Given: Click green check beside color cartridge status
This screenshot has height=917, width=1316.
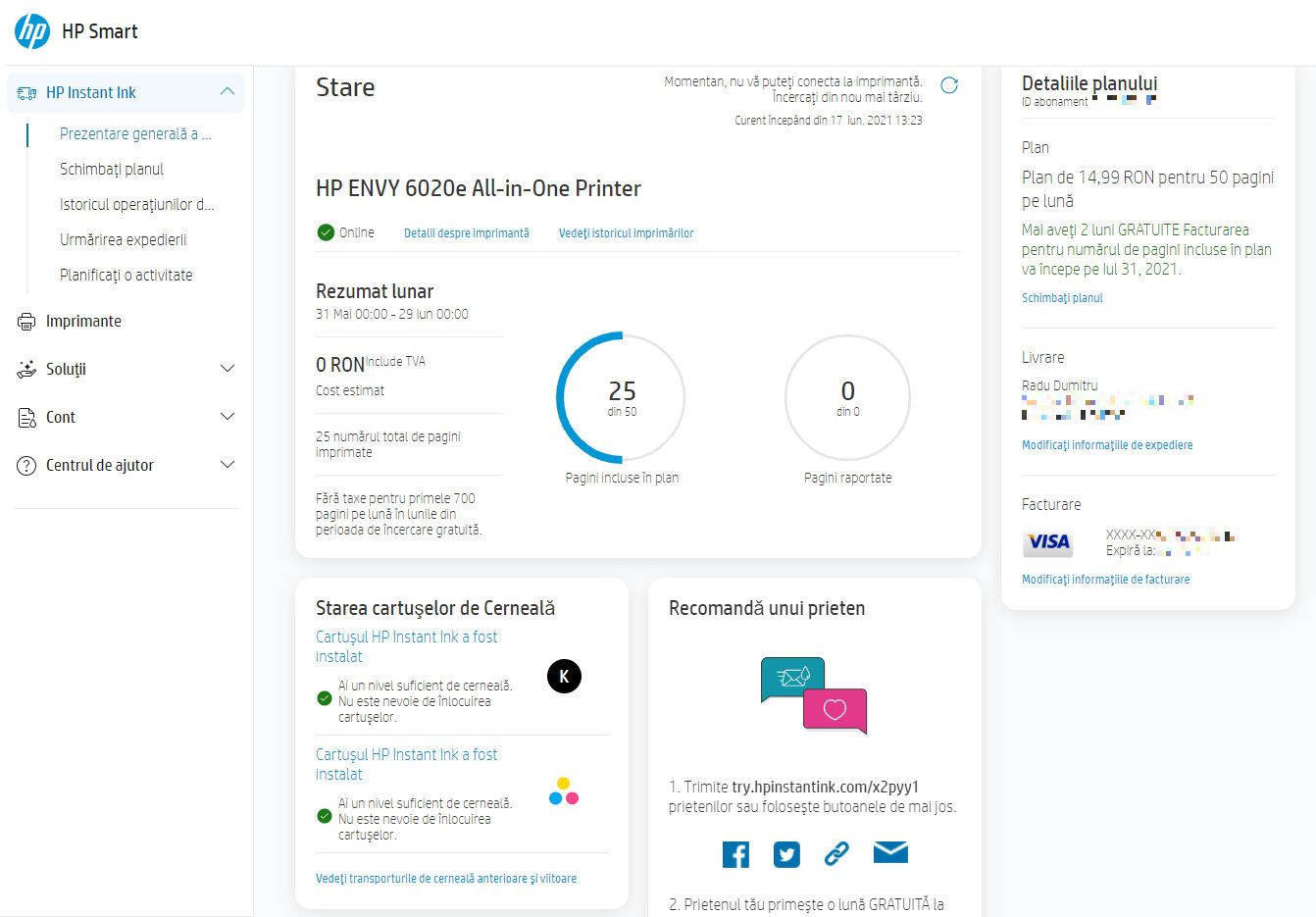Looking at the screenshot, I should point(325,816).
